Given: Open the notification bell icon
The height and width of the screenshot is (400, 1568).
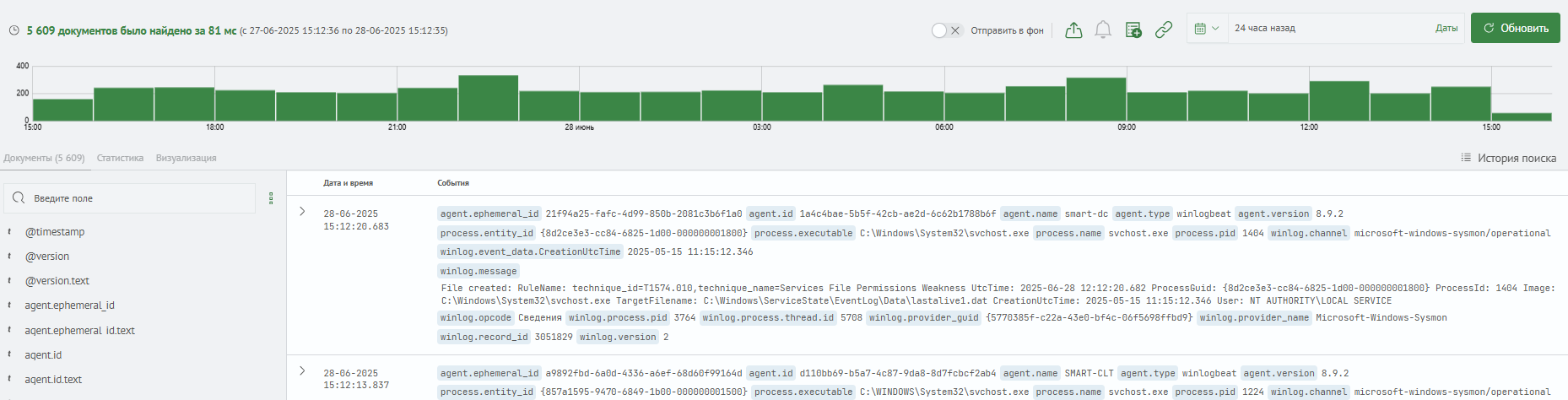Looking at the screenshot, I should (1103, 30).
